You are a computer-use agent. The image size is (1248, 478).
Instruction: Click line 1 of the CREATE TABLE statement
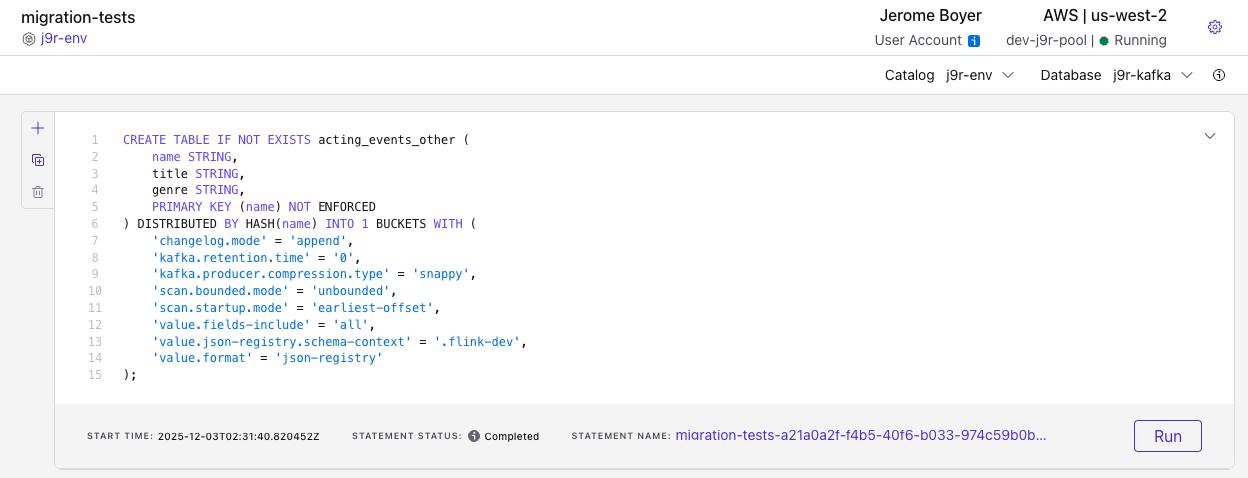[x=295, y=139]
